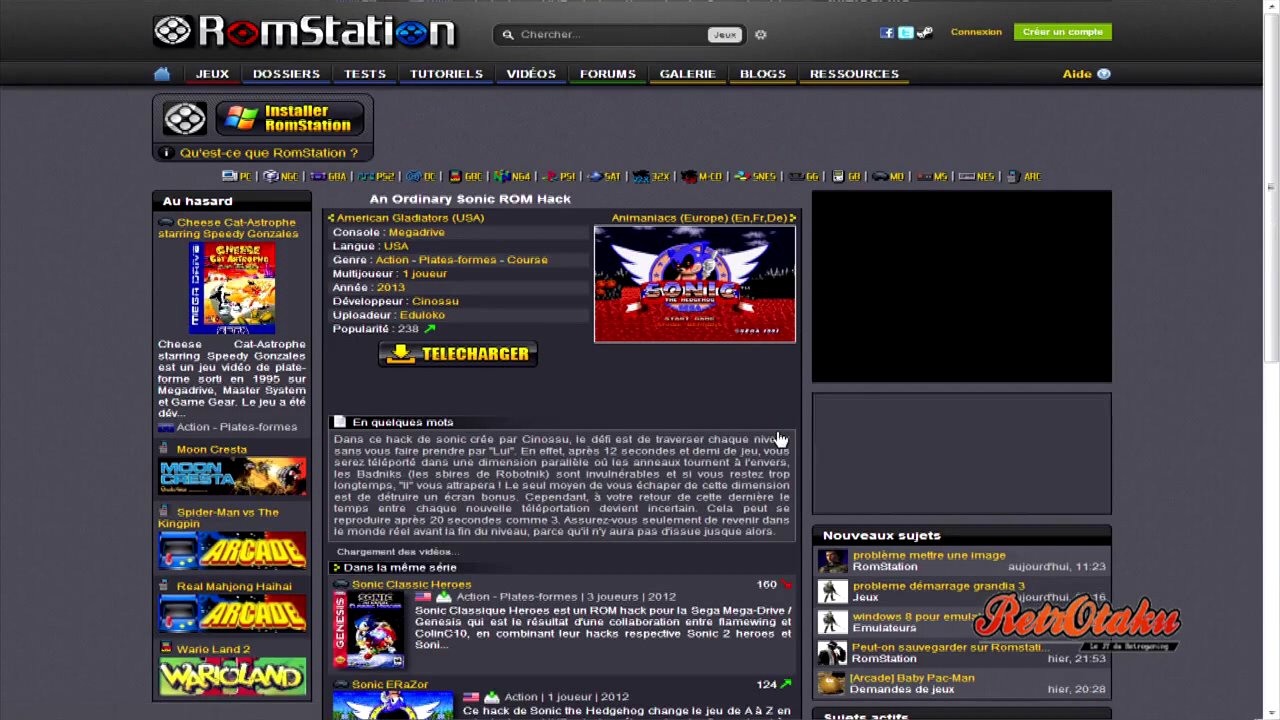The image size is (1280, 720).
Task: Filter games by SAT console
Action: [x=604, y=176]
